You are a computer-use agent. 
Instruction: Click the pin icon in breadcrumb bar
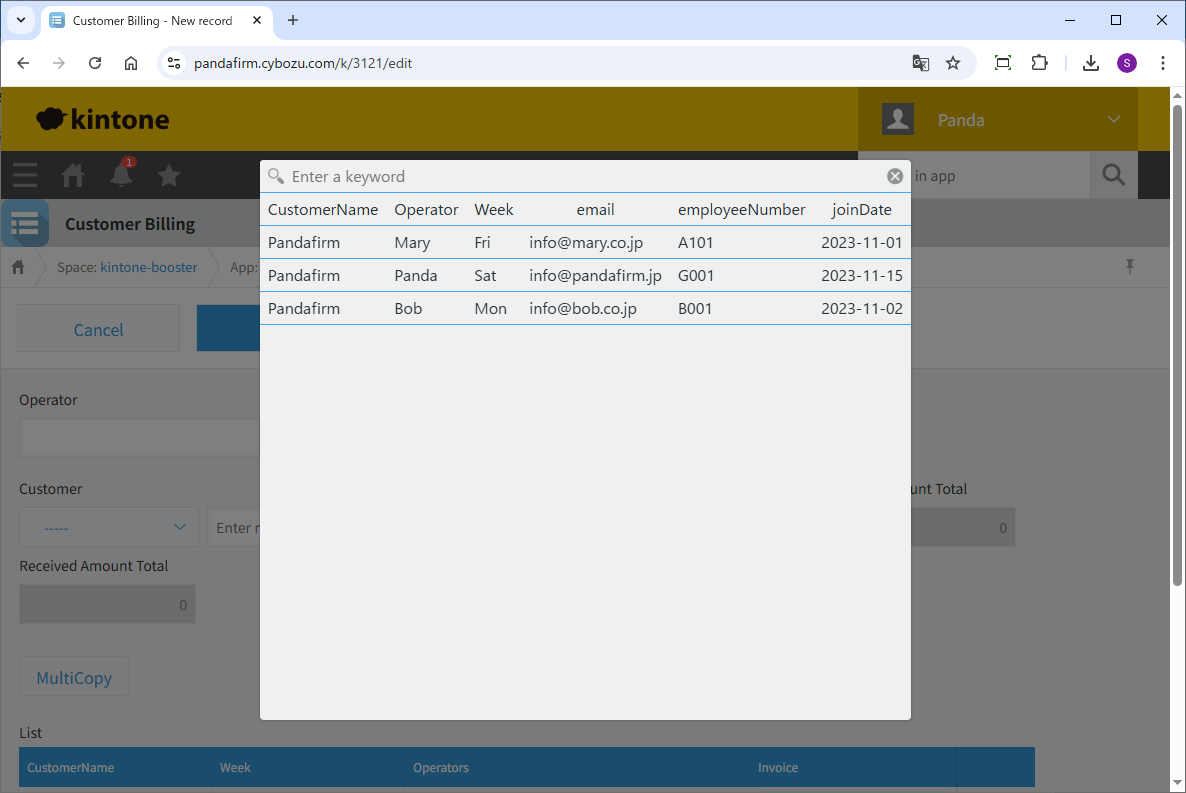(x=1130, y=266)
